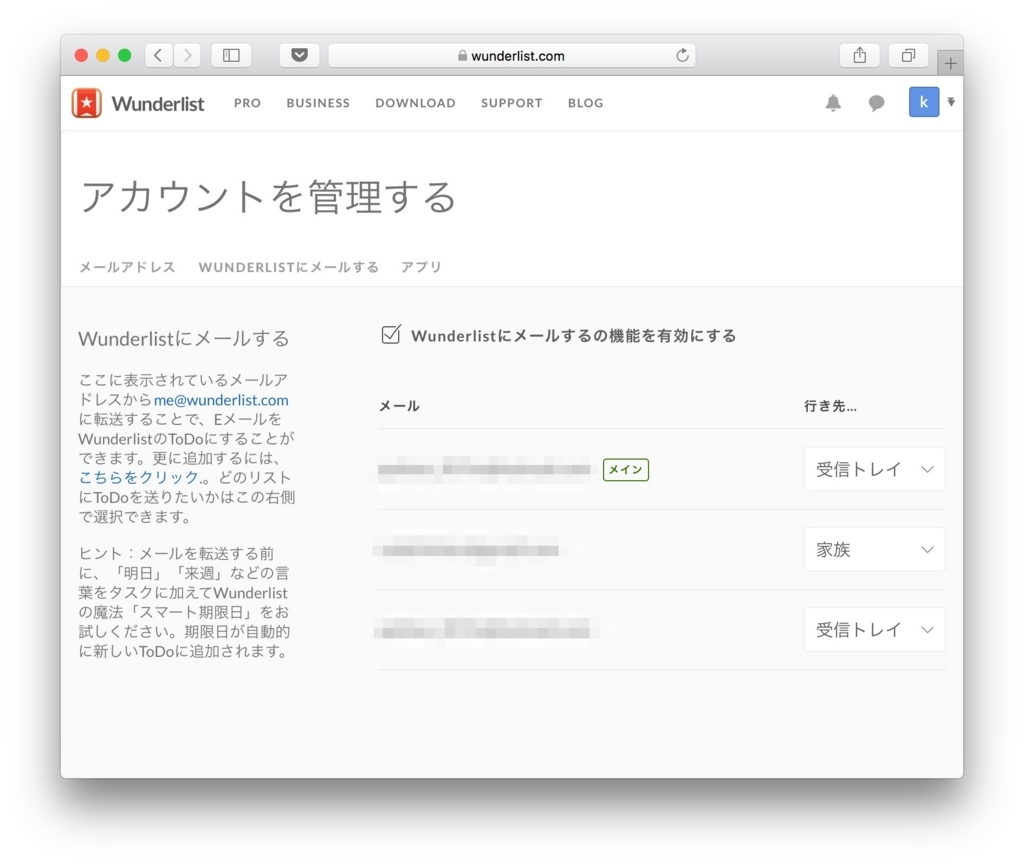Open the 受信トレイ dropdown in last email row
Image resolution: width=1024 pixels, height=865 pixels.
point(874,629)
